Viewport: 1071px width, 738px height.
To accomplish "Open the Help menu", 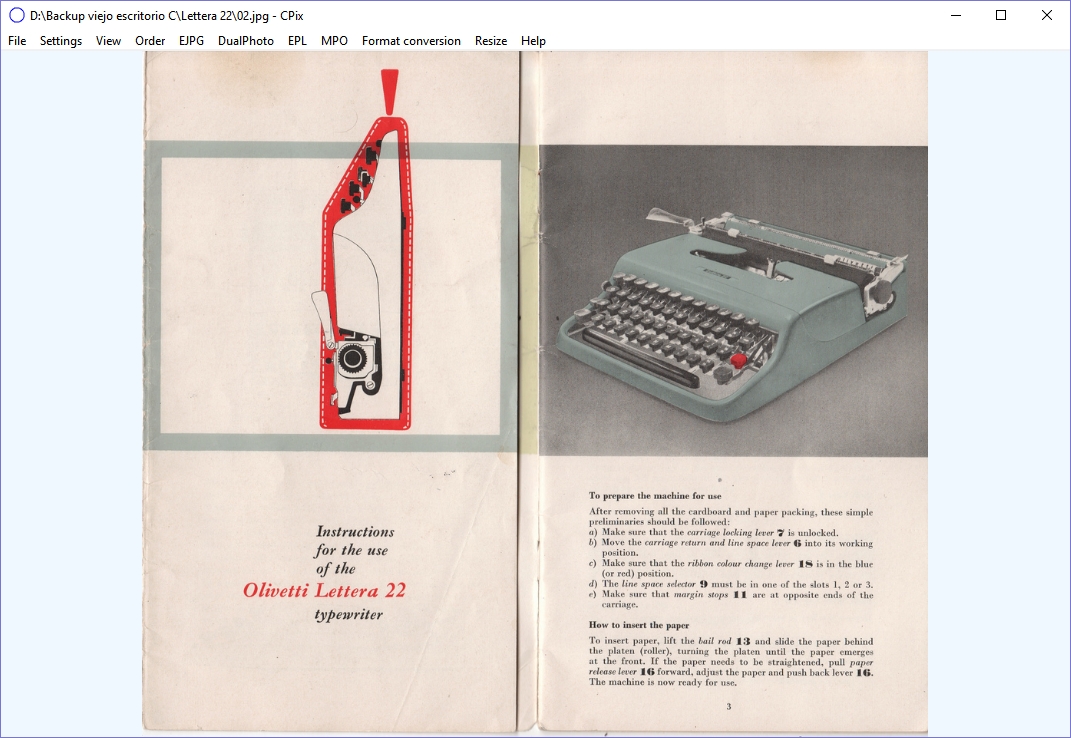I will (x=533, y=41).
